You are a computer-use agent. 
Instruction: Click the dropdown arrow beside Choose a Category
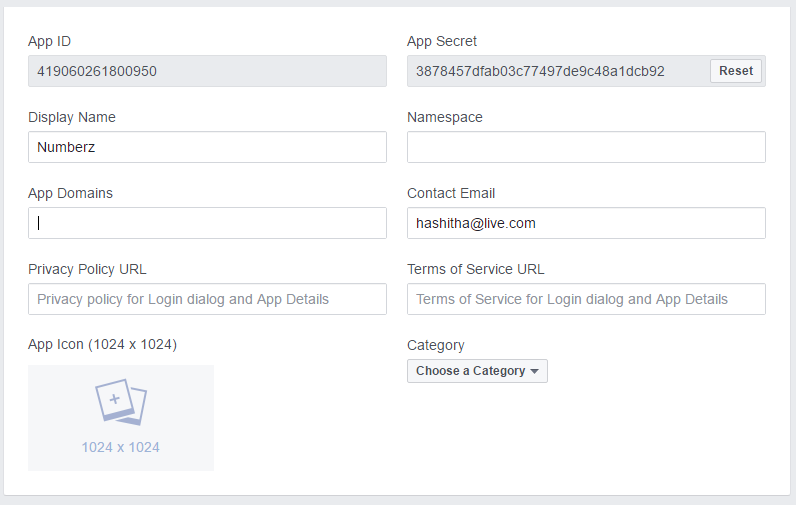534,372
